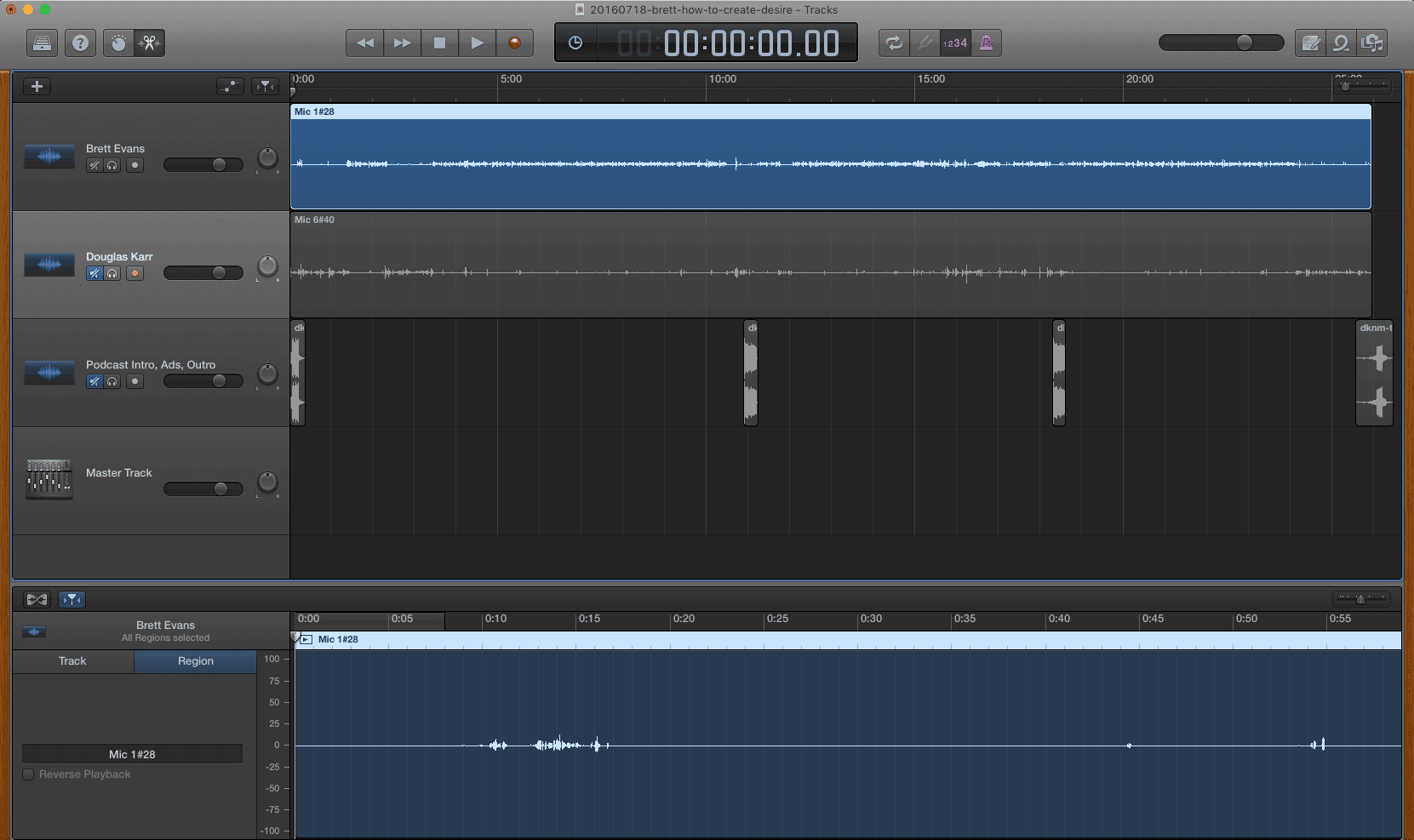Toggle the scissors Editors button

pyautogui.click(x=150, y=43)
